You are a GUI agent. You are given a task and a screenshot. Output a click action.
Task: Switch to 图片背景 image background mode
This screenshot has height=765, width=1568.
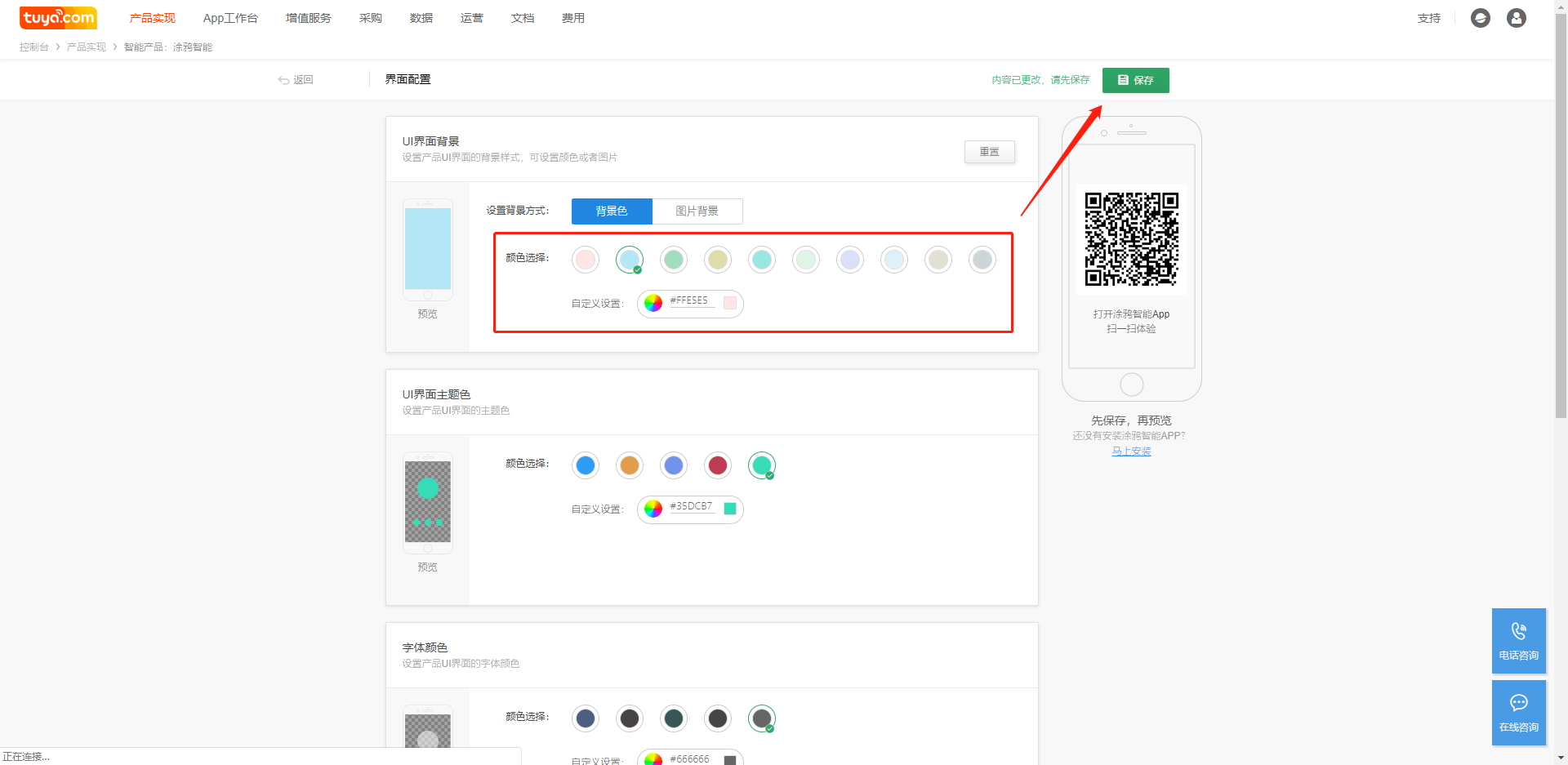697,211
